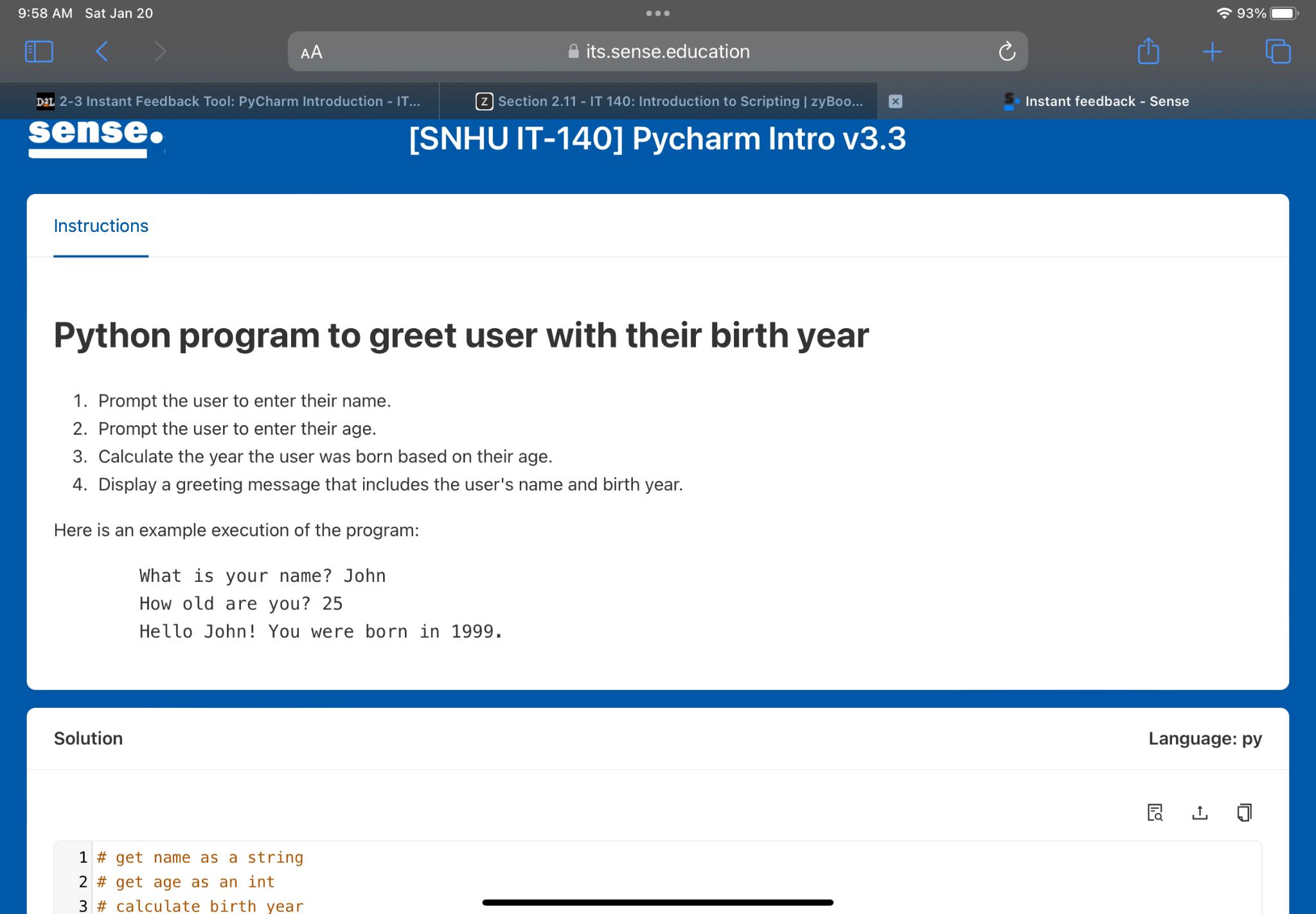Open the Safari share sheet
The image size is (1316, 914).
[1150, 51]
